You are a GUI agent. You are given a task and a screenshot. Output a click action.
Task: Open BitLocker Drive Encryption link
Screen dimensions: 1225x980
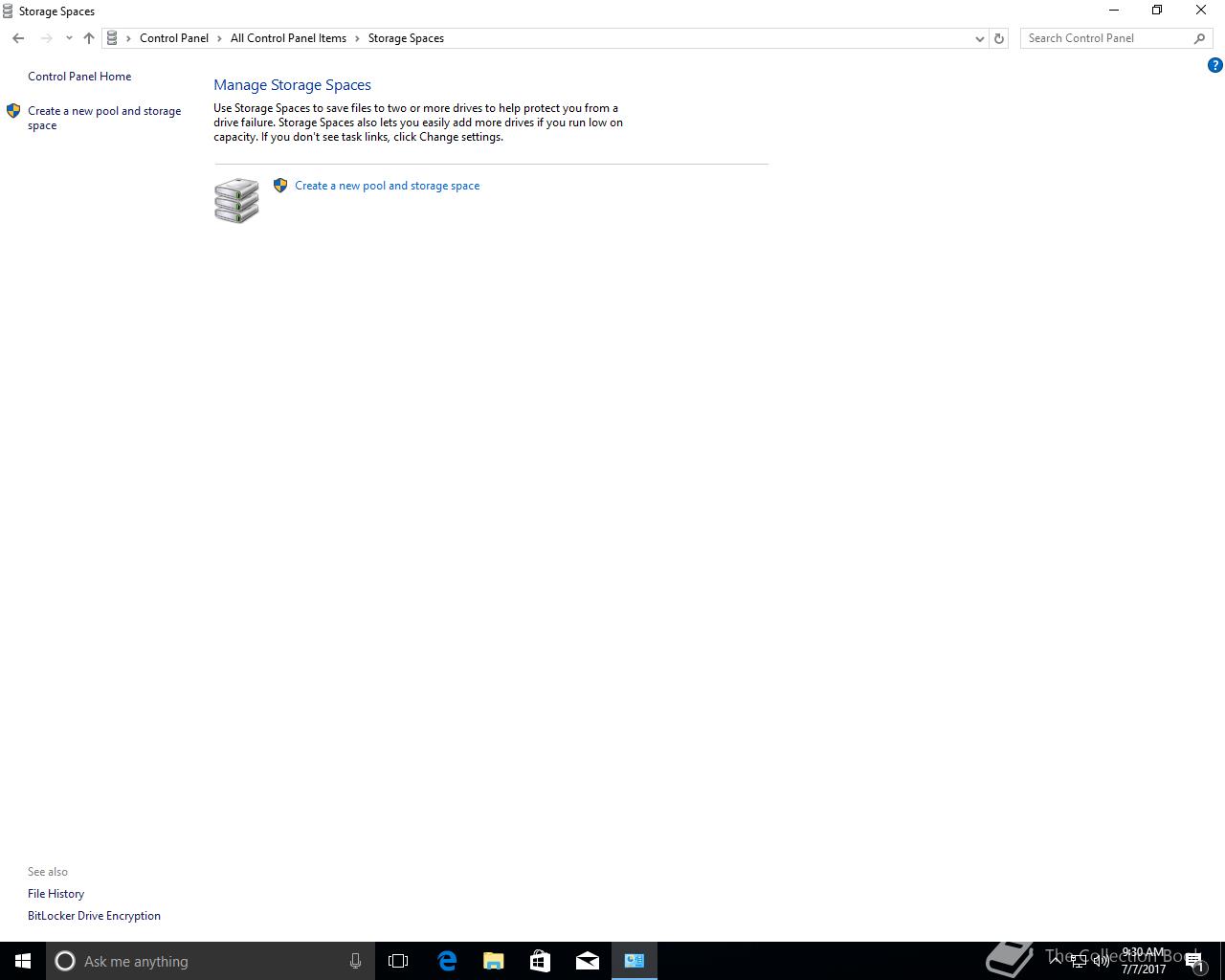click(x=94, y=916)
